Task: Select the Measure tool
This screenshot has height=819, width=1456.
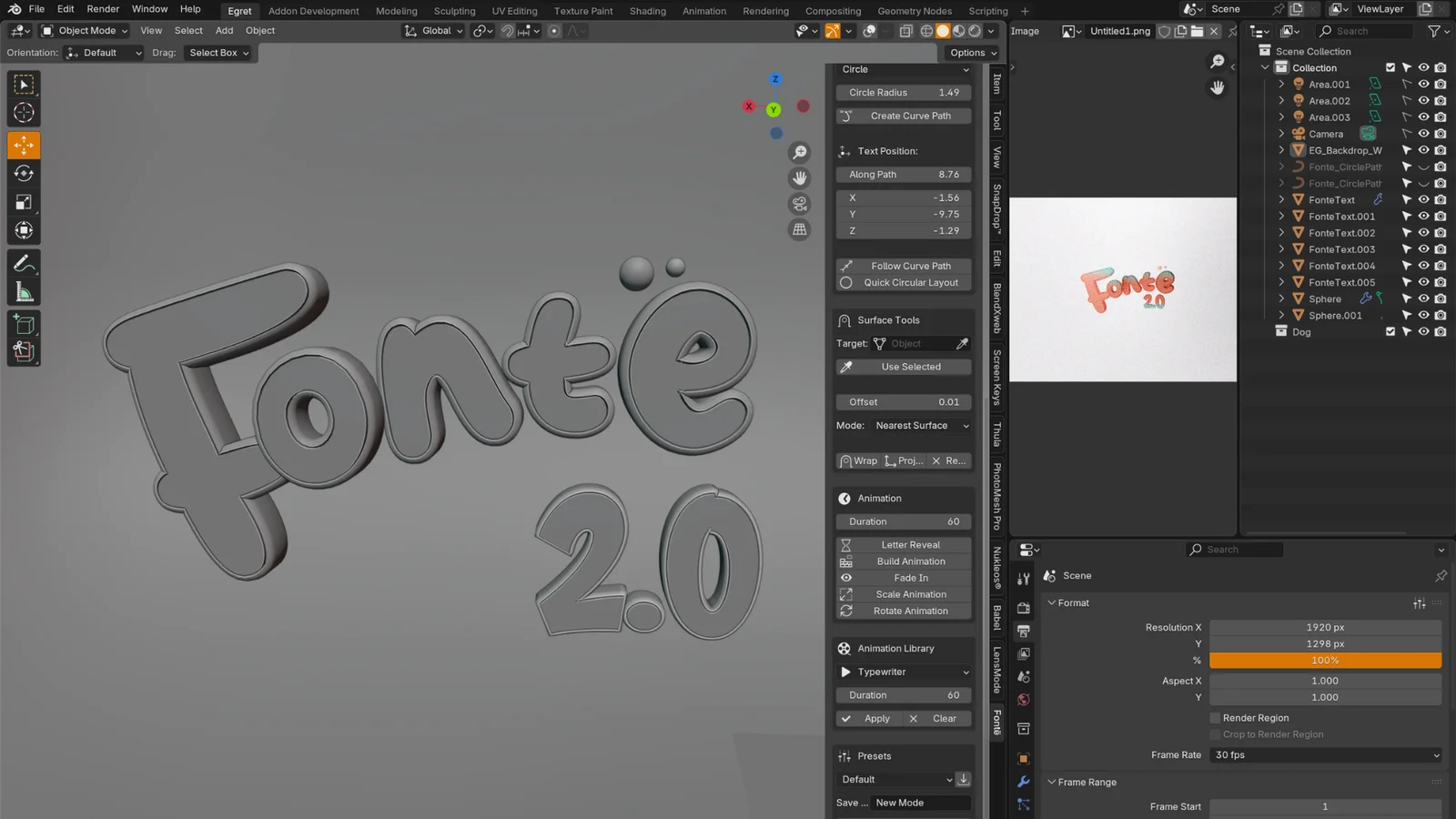Action: pyautogui.click(x=24, y=291)
